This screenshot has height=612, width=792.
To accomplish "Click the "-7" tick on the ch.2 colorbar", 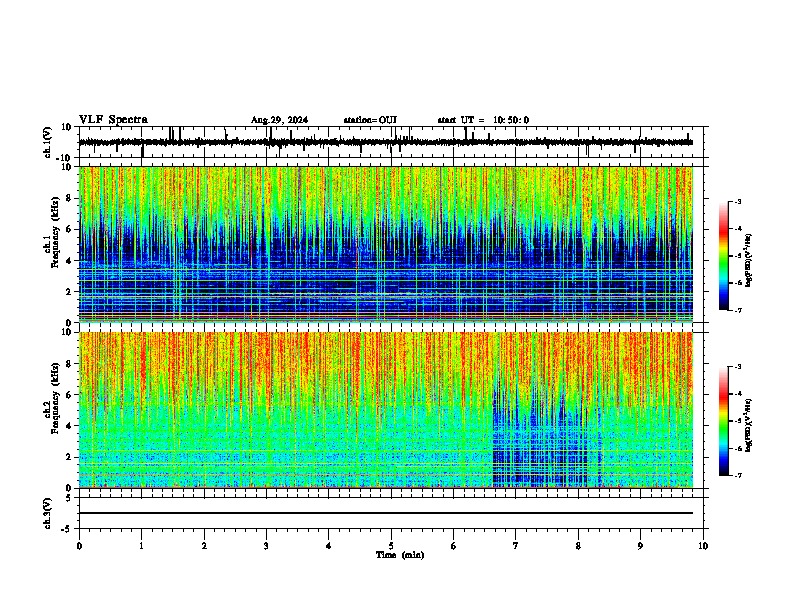I will [x=737, y=475].
